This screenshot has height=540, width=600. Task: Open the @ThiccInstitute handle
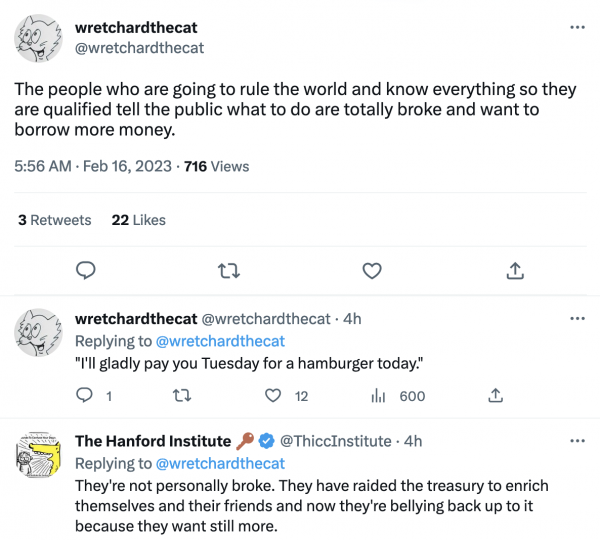[338, 441]
